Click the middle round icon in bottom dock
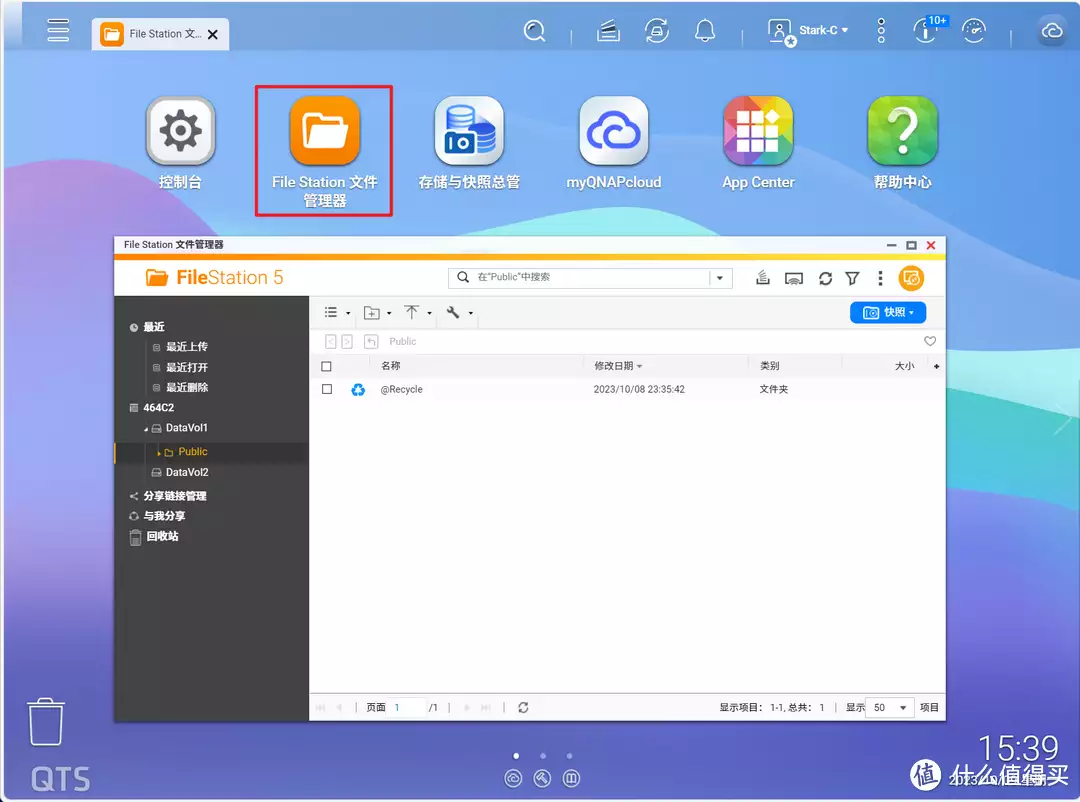The image size is (1080, 802). pos(542,779)
